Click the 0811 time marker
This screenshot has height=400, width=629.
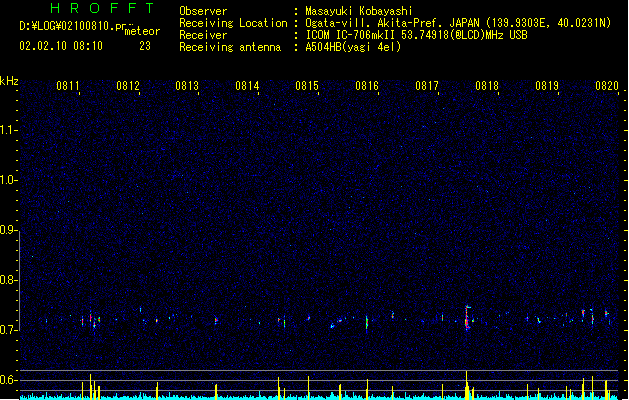[68, 86]
